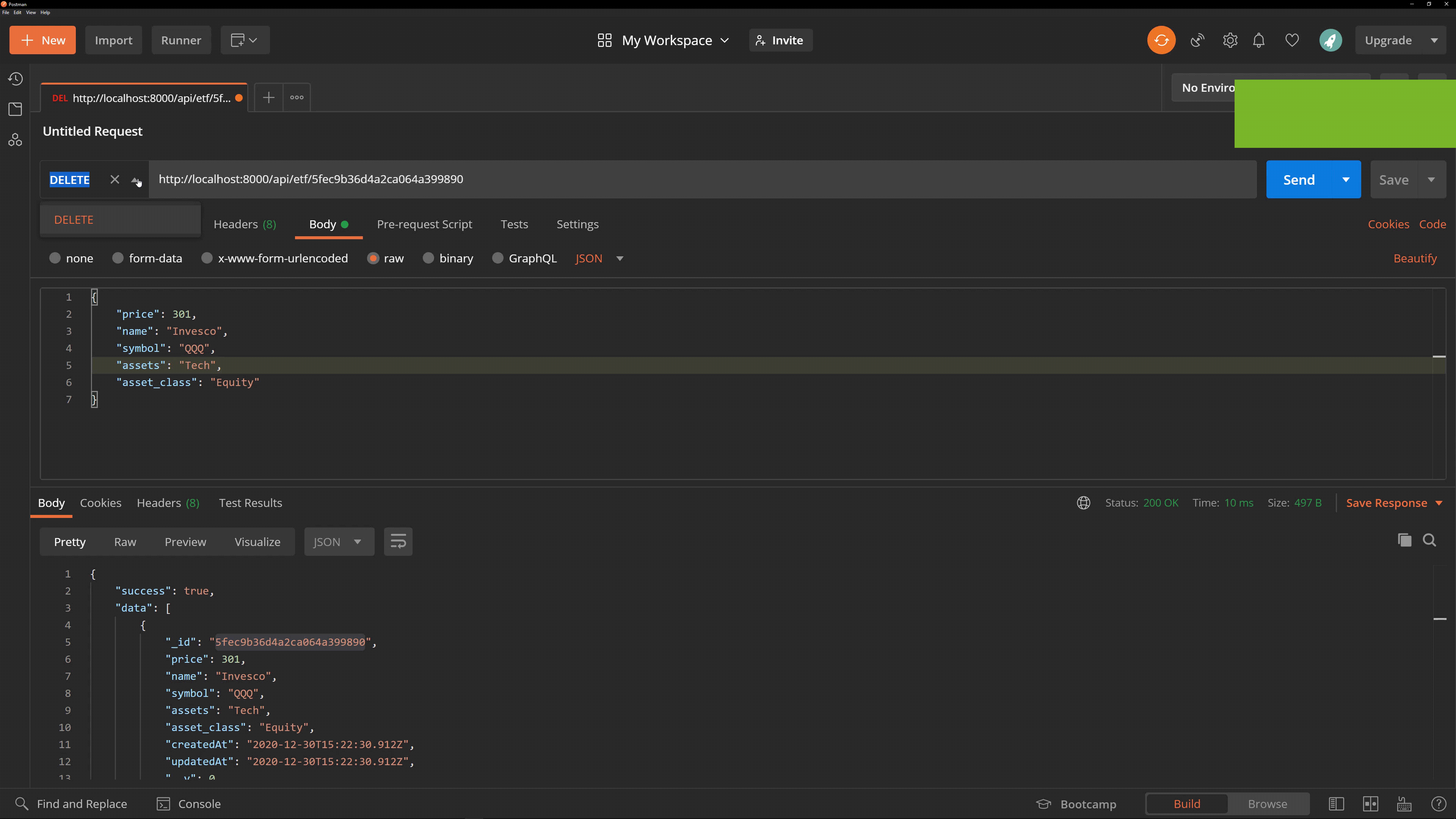Open the APIs sidebar icon
This screenshot has height=819, width=1456.
pyautogui.click(x=15, y=140)
